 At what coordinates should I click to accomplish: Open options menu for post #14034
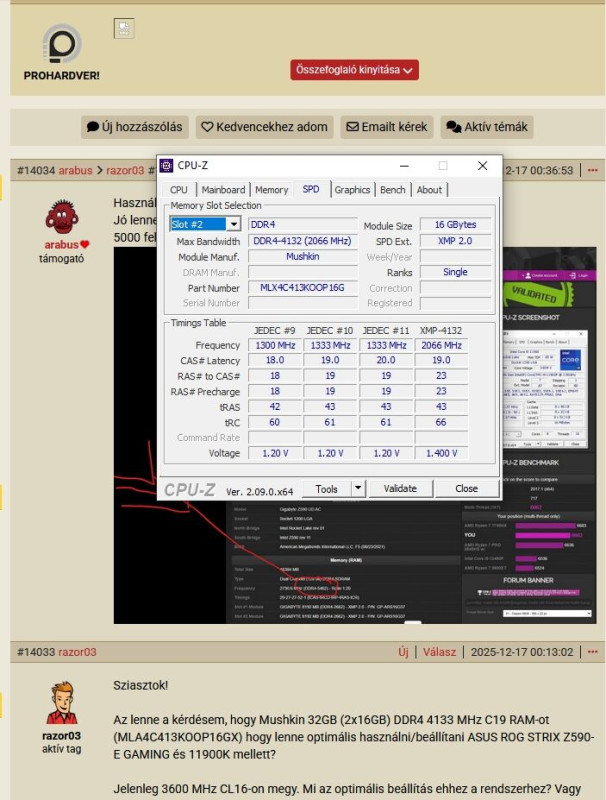592,170
